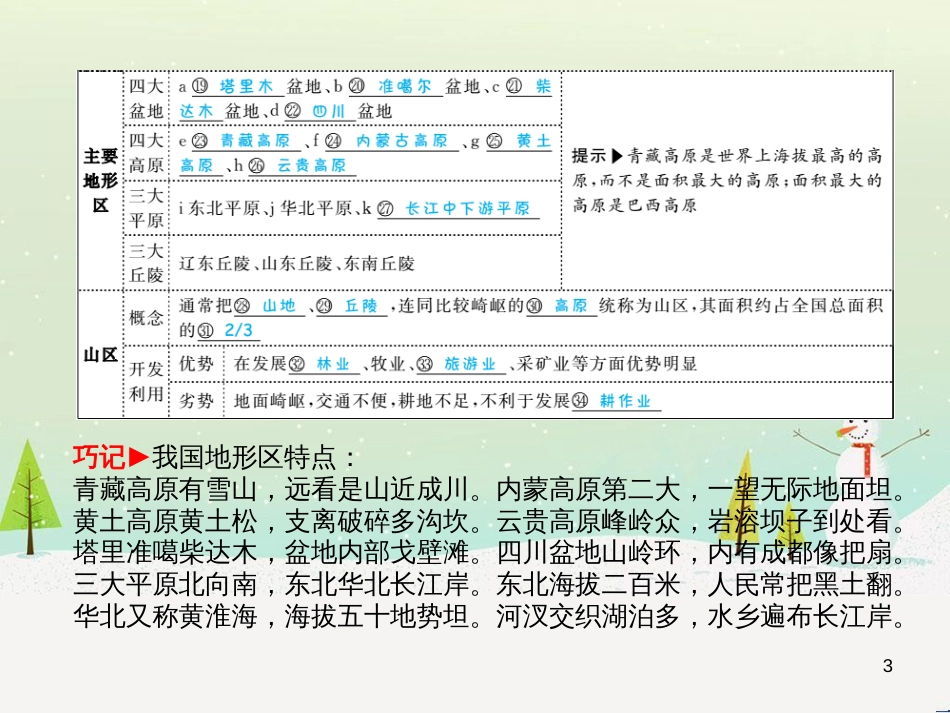Select the blue answer 青藏高原
950x713 pixels.
[254, 141]
